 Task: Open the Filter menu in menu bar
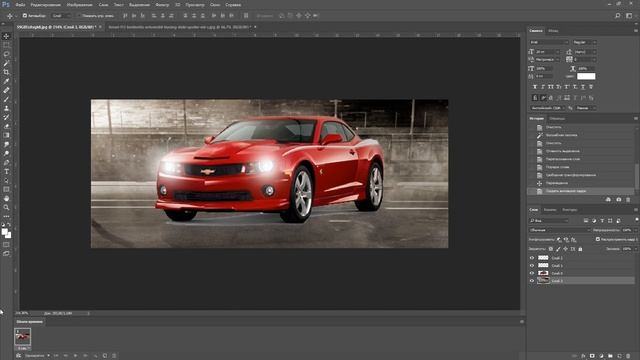(162, 4)
